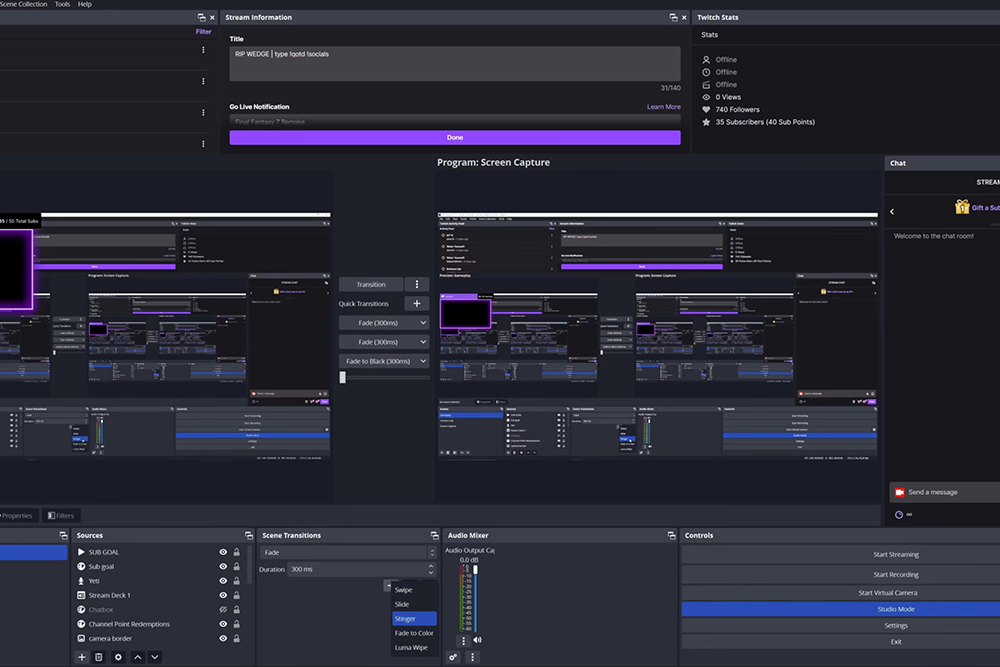Click the add Quick Transition plus button

click(x=416, y=304)
